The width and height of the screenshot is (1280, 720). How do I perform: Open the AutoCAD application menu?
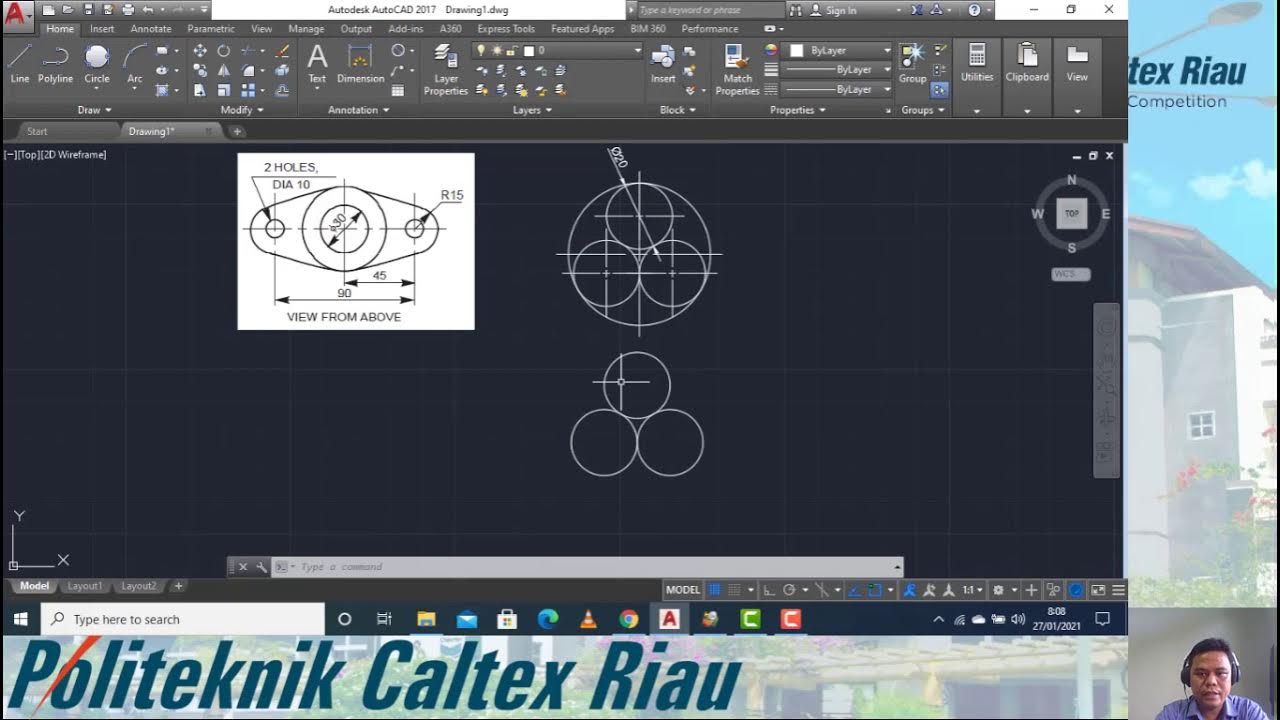tap(16, 15)
